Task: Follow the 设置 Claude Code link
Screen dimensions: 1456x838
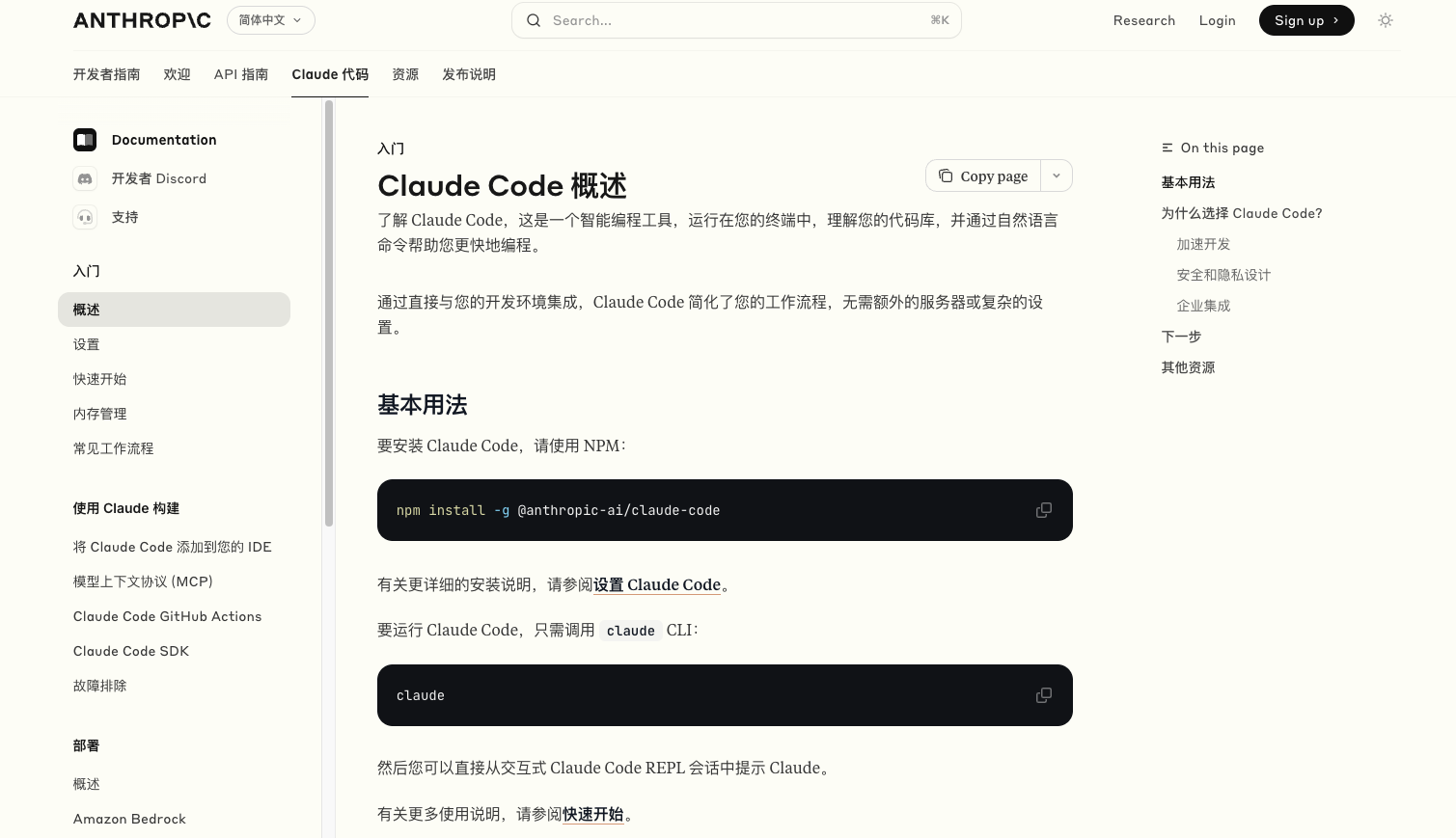Action: click(x=657, y=584)
